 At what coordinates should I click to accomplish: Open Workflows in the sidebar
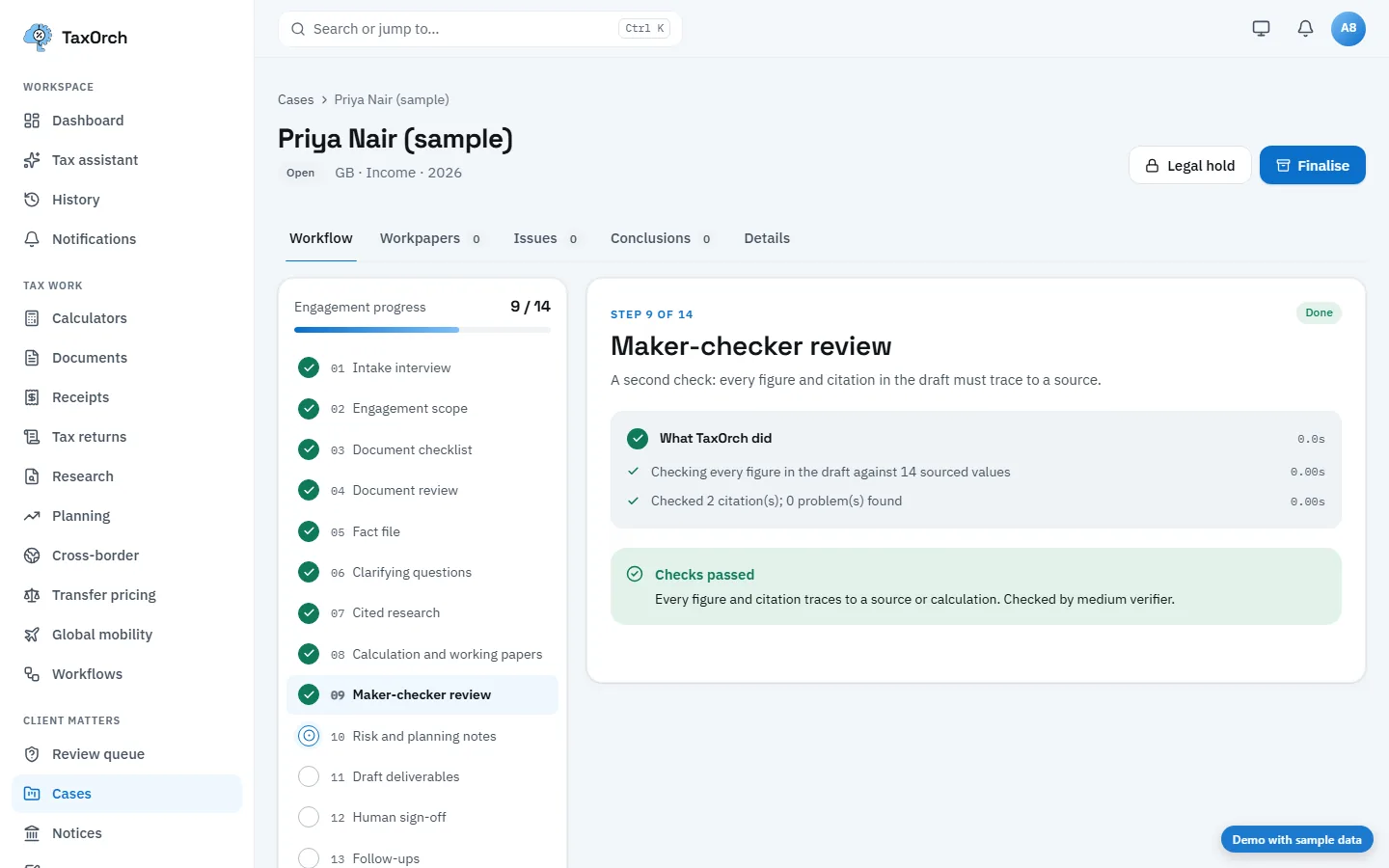126,674
